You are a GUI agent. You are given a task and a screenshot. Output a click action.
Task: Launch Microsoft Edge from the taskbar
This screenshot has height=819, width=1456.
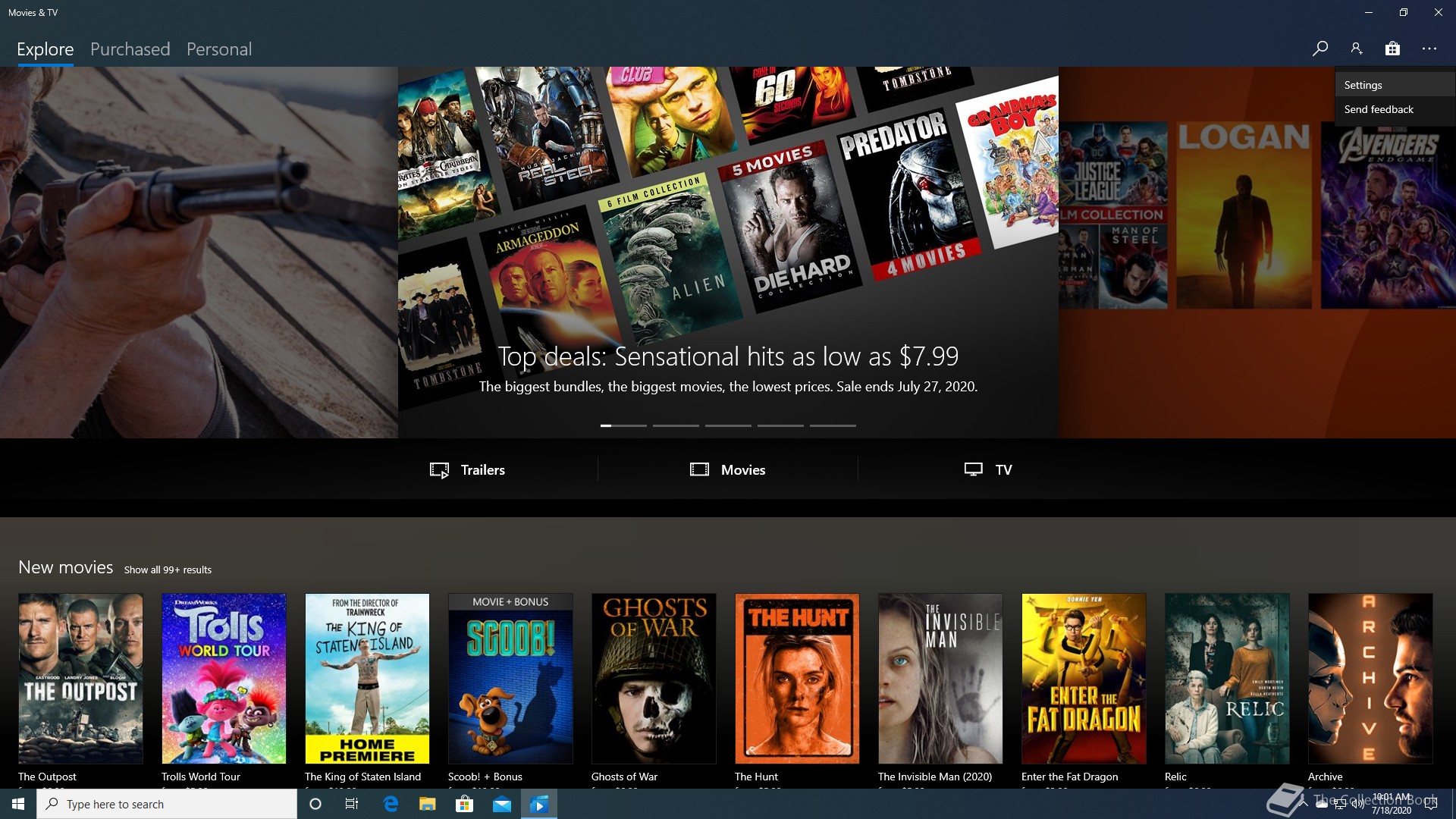391,804
